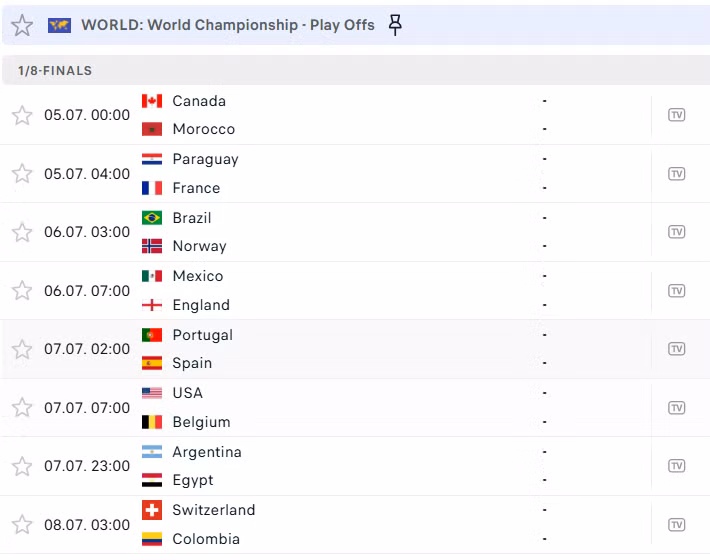
Task: Open TV info for Mexico vs England
Action: 676,291
